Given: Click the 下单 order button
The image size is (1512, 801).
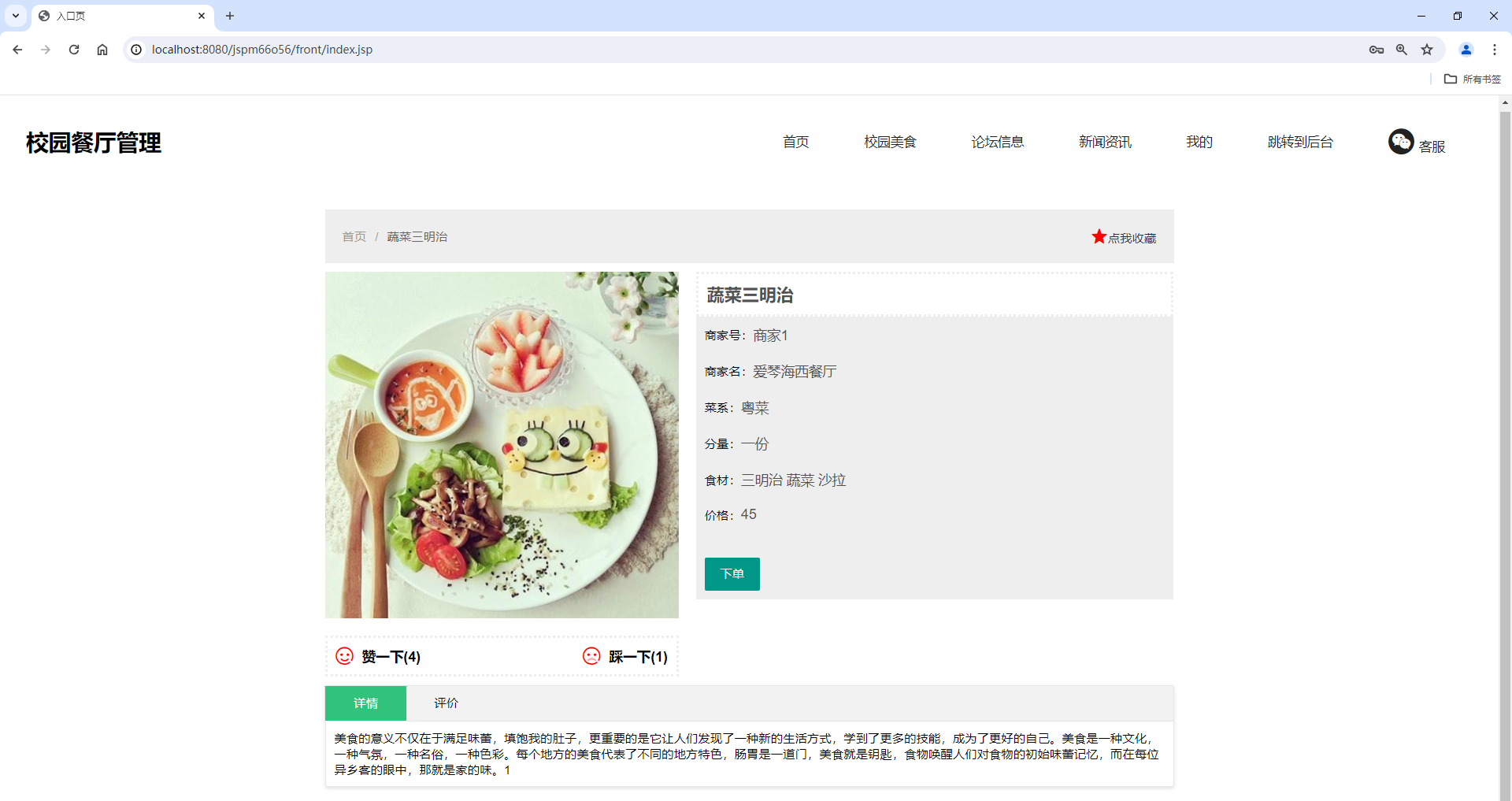Looking at the screenshot, I should (732, 573).
